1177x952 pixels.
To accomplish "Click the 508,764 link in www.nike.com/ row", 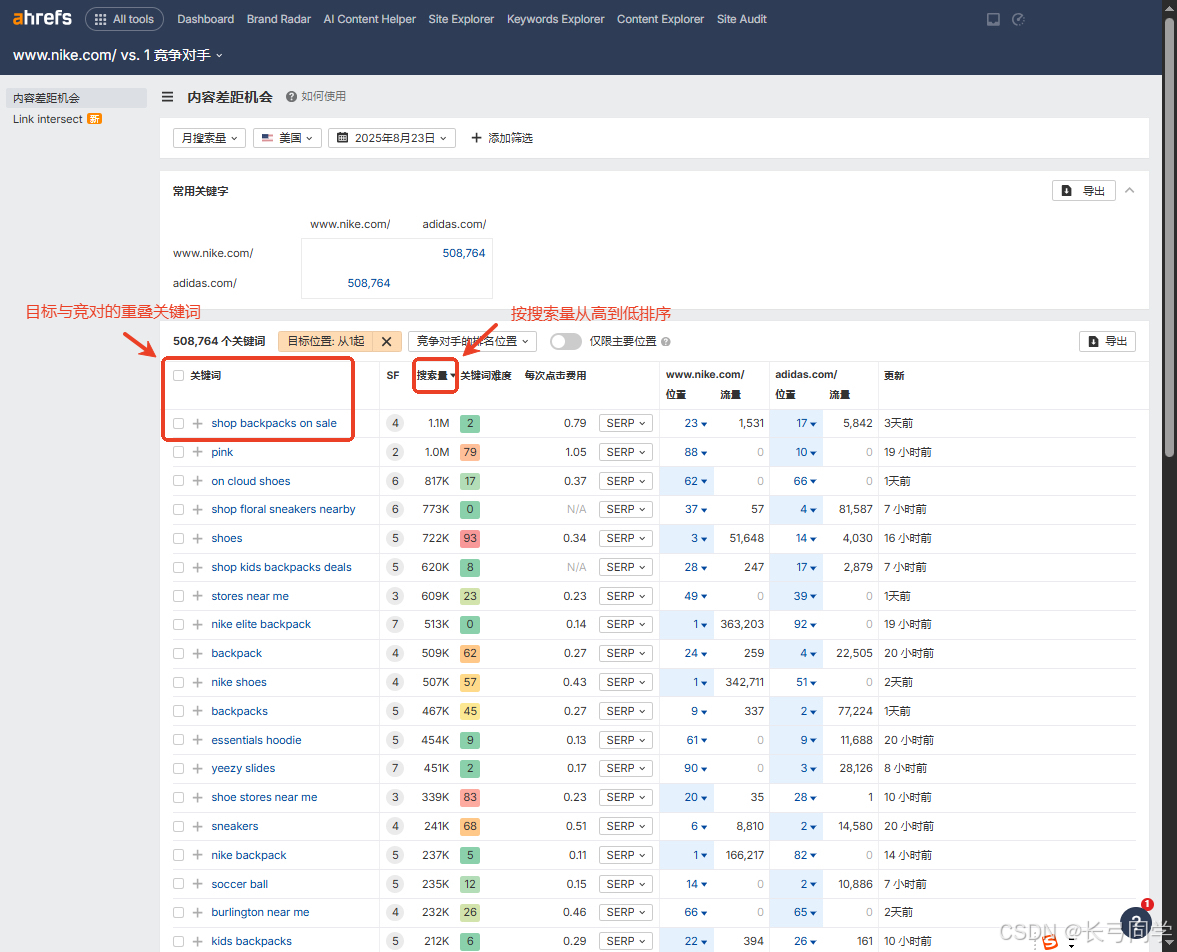I will click(463, 253).
